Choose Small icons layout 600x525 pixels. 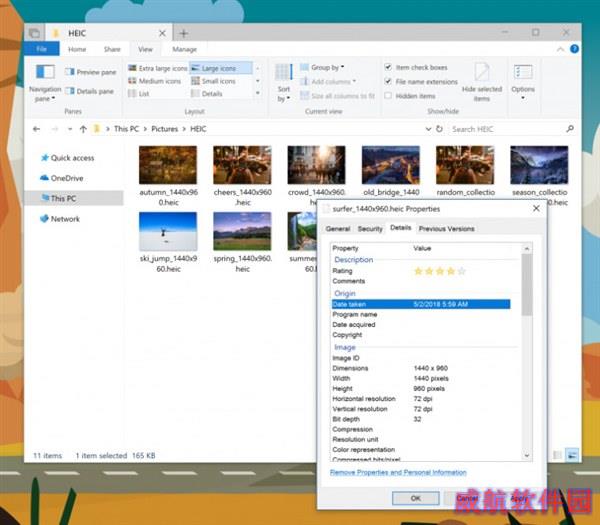click(214, 81)
